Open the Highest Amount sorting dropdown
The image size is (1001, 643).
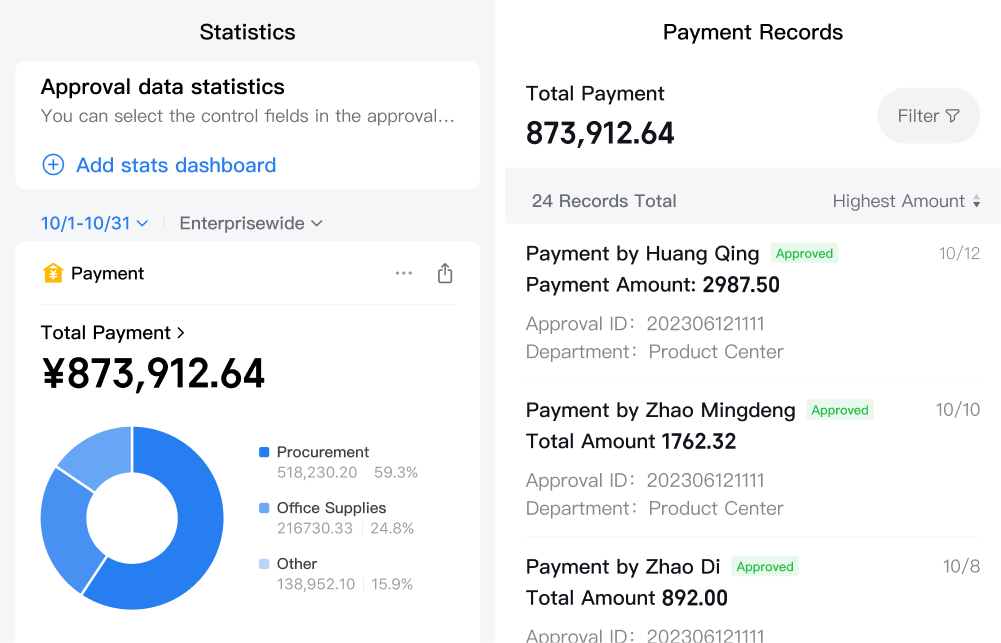pyautogui.click(x=906, y=201)
